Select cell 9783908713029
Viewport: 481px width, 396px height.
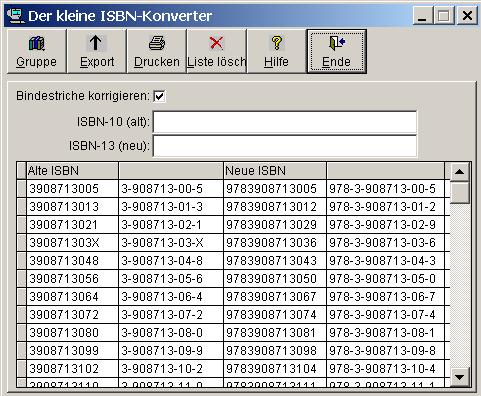275,225
